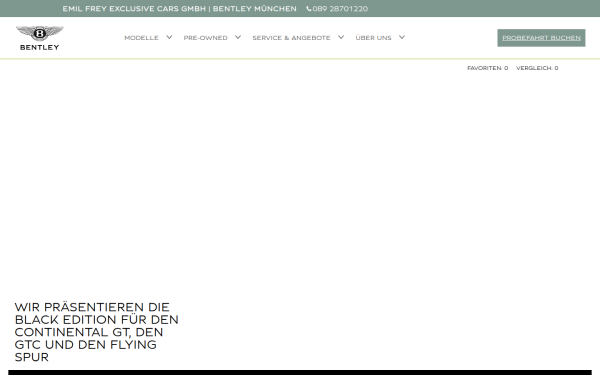Click the phone icon in top bar

click(x=309, y=9)
